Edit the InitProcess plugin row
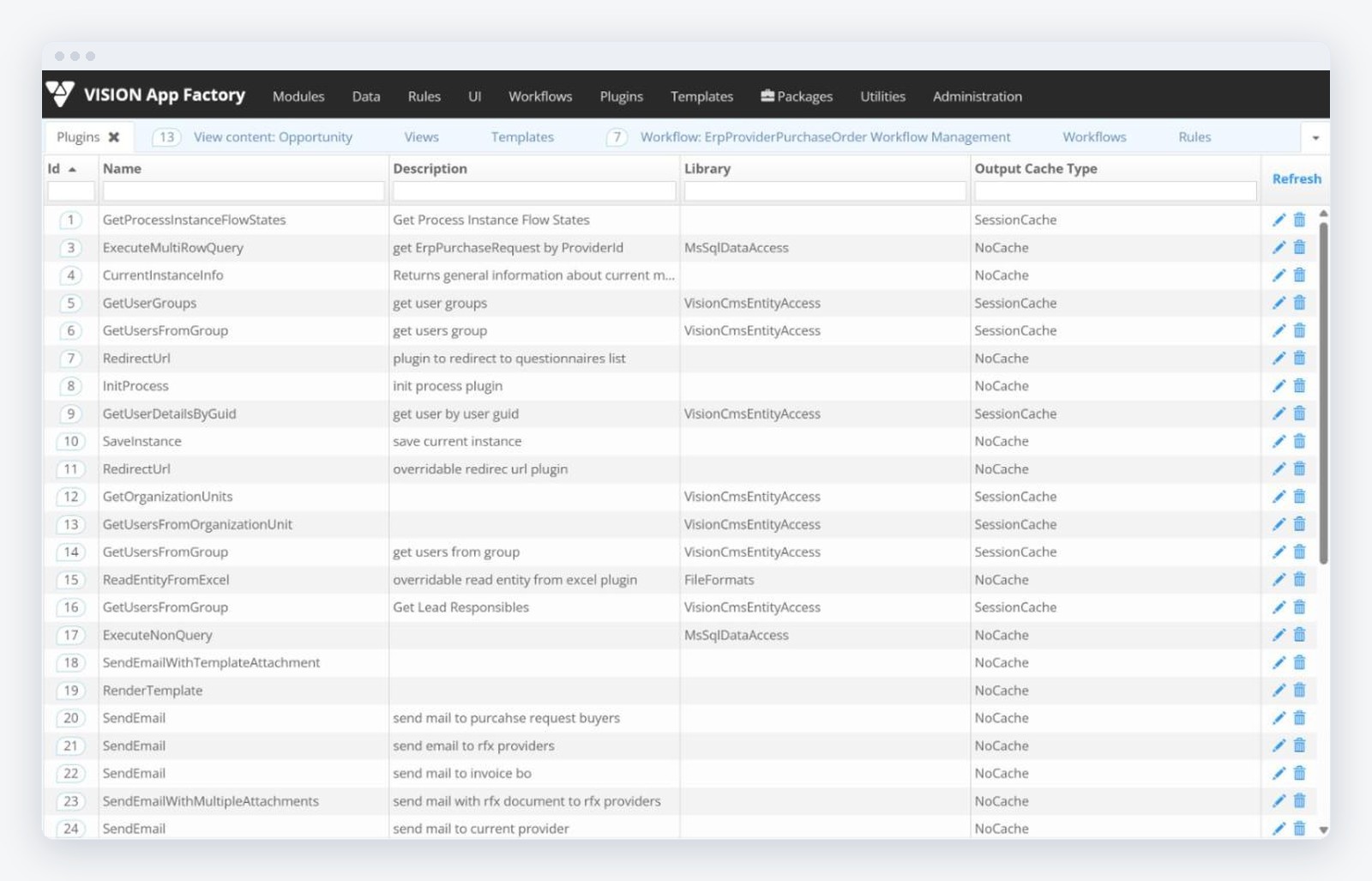 pos(1279,385)
